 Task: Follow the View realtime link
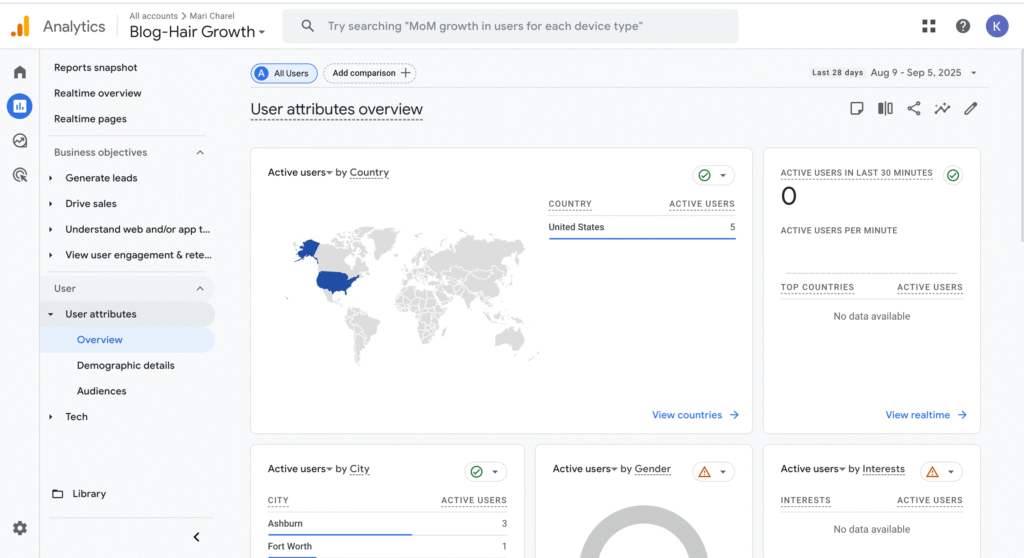[918, 415]
